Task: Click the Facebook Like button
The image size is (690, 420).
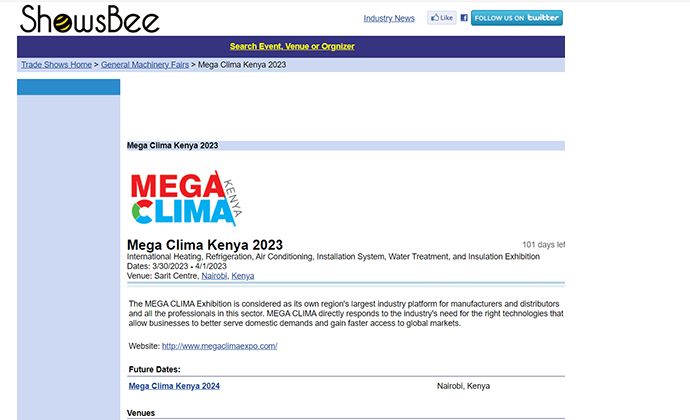Action: coord(441,18)
